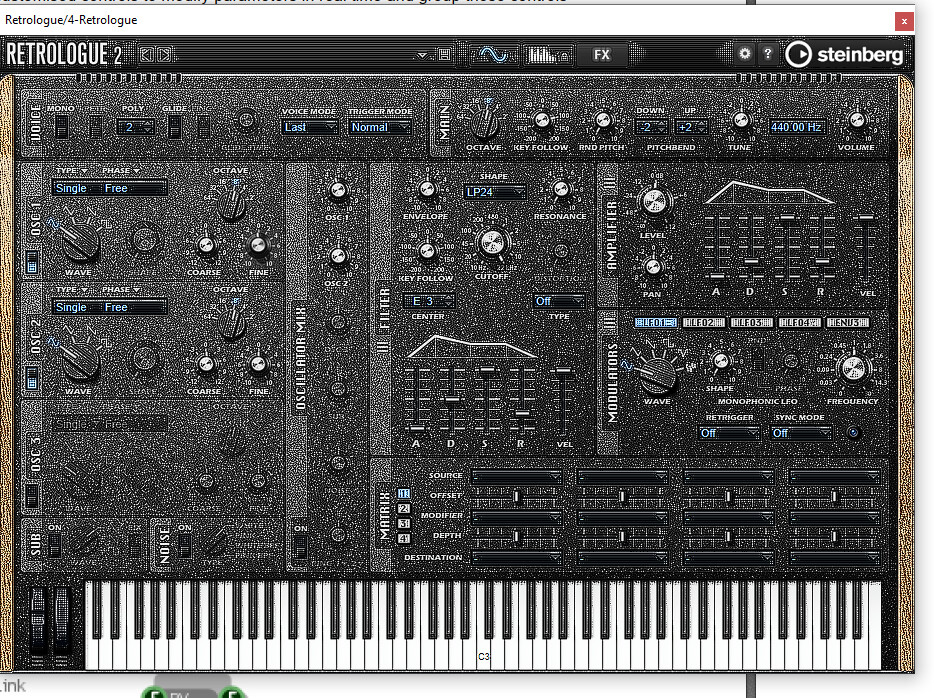The image size is (934, 698).
Task: Select matrix page 3
Action: (404, 523)
